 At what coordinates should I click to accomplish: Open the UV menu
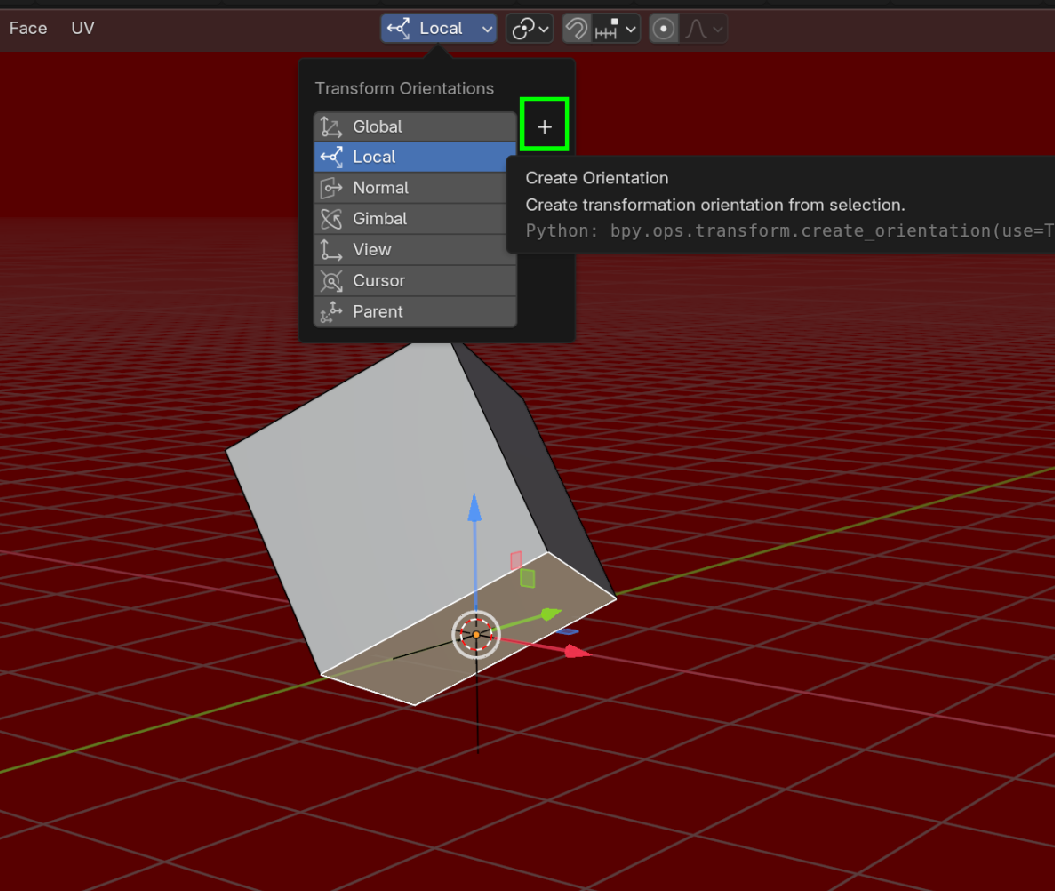click(83, 28)
